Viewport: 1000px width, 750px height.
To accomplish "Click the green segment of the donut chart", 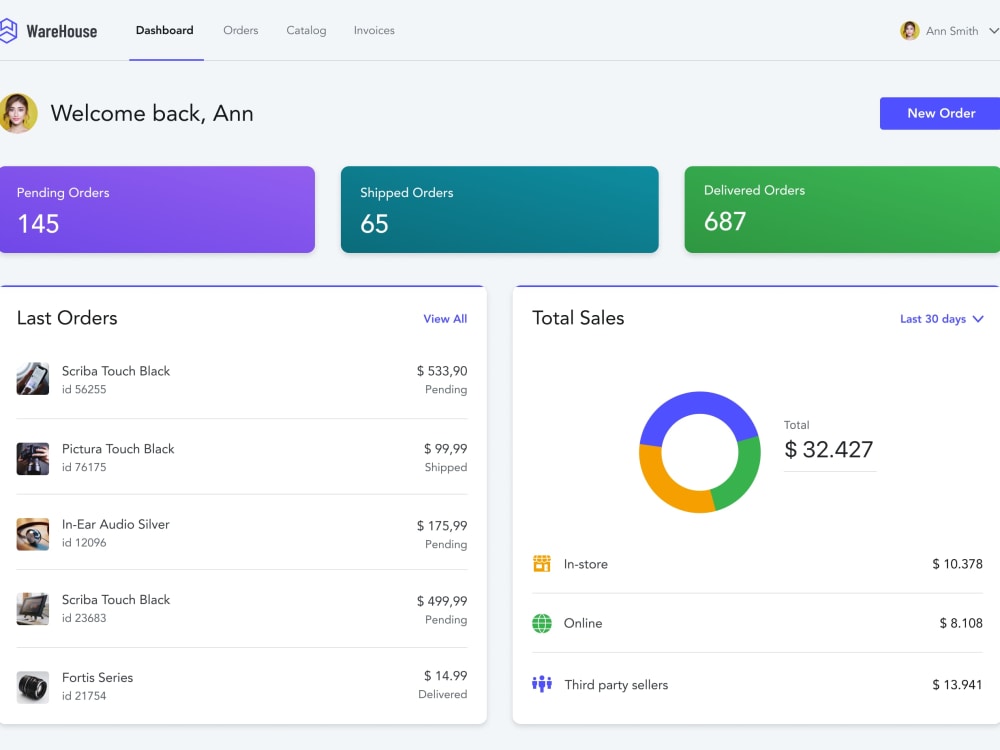I will [x=741, y=475].
